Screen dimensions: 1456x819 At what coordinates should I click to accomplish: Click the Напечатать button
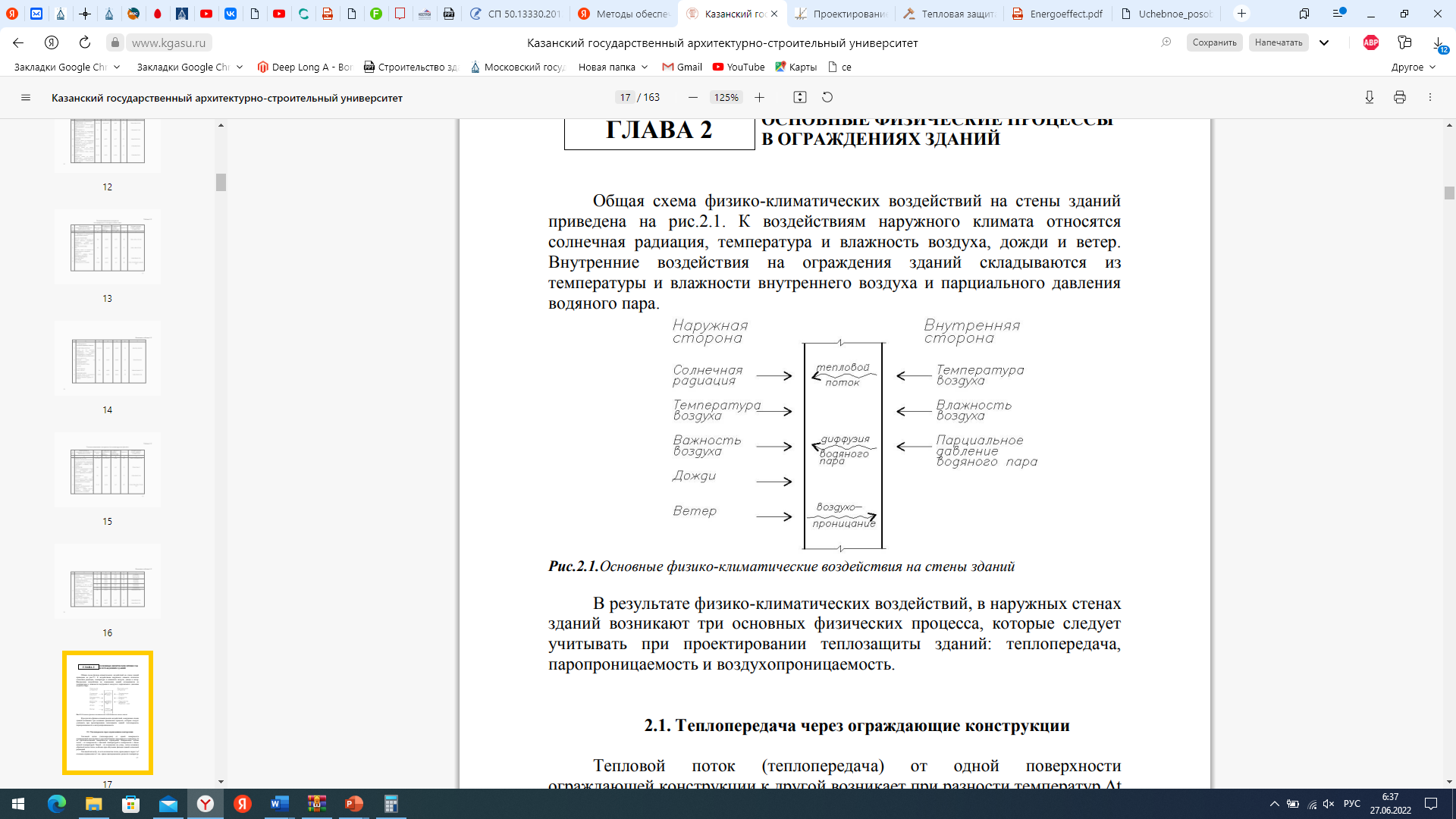coord(1279,42)
